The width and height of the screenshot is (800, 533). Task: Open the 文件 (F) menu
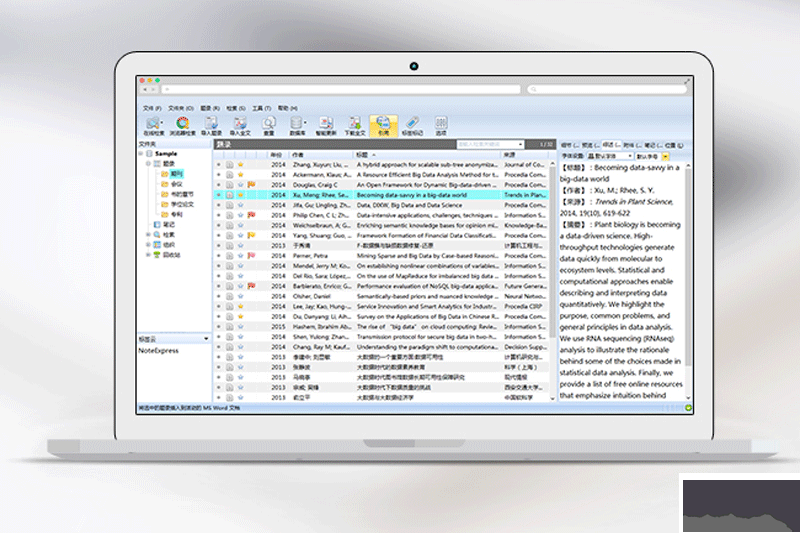coord(152,108)
